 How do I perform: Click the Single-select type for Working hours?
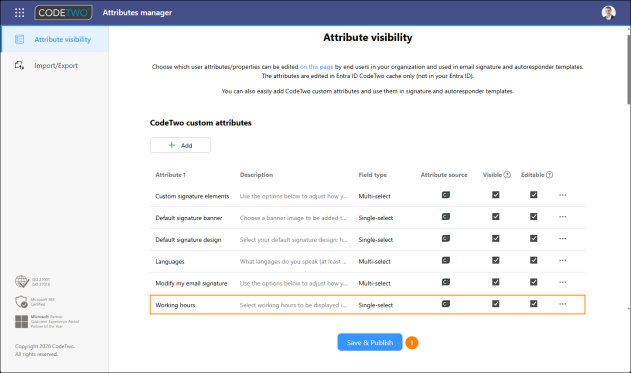point(375,305)
